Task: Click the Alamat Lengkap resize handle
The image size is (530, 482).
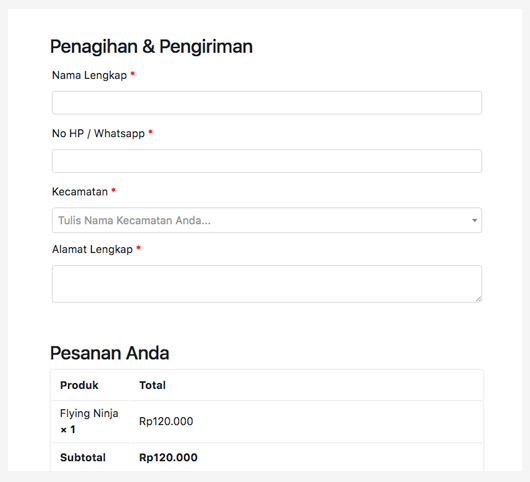Action: [x=478, y=299]
